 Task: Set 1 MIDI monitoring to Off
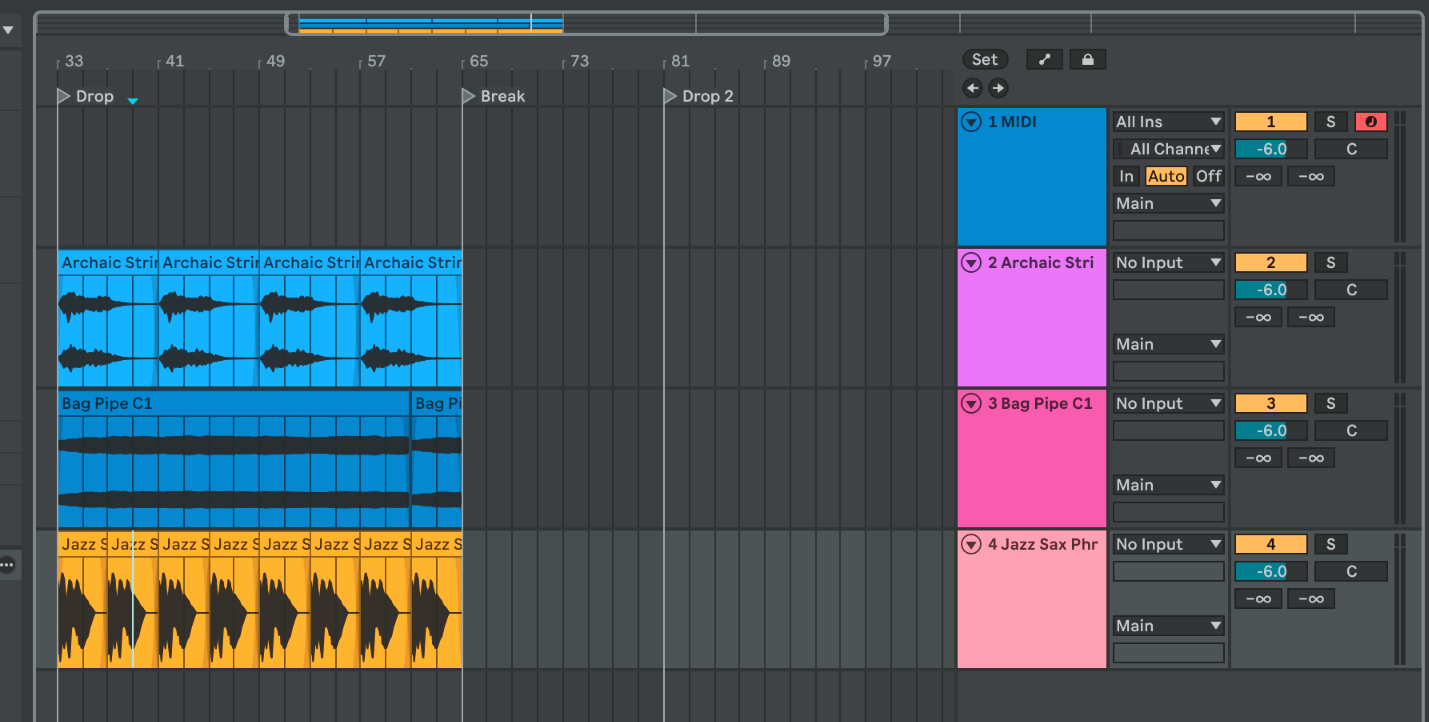pos(1209,176)
